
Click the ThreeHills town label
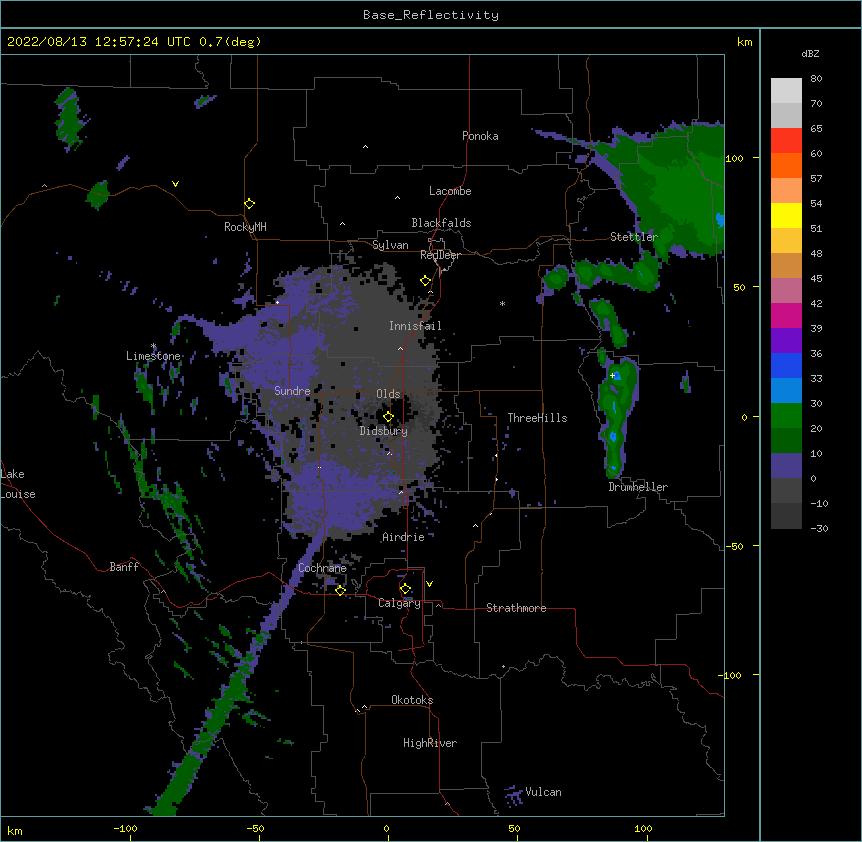coord(537,418)
